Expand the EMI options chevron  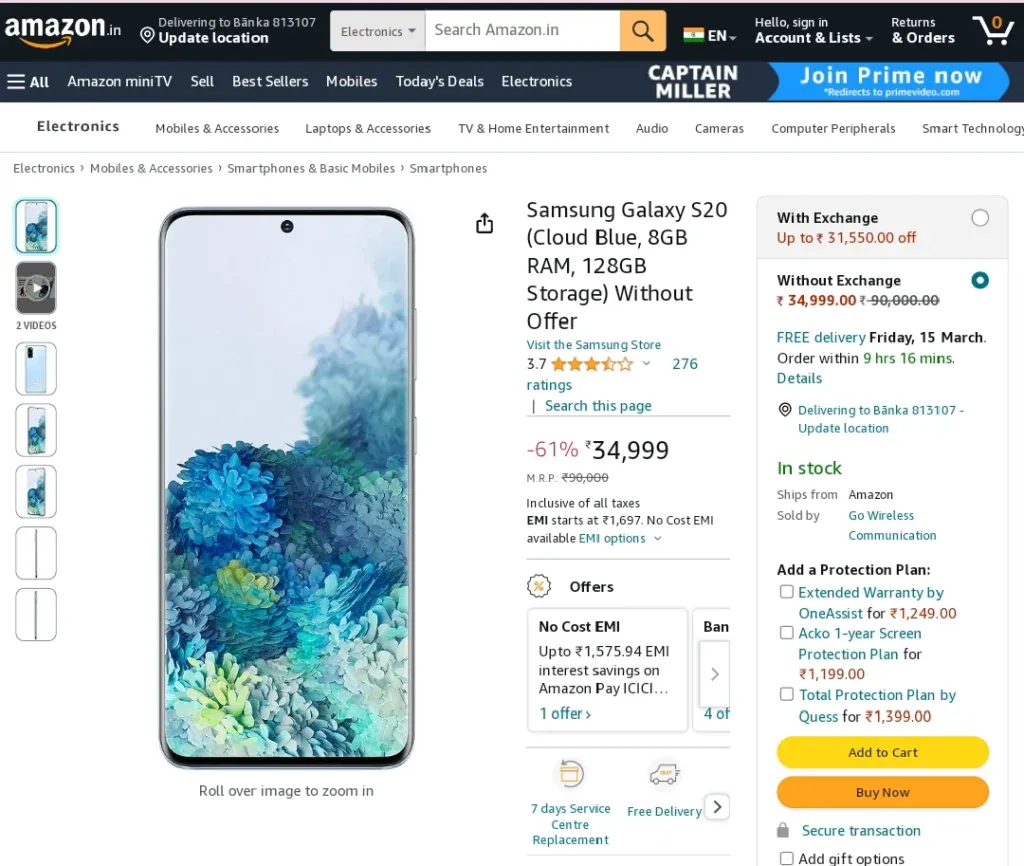[x=658, y=539]
